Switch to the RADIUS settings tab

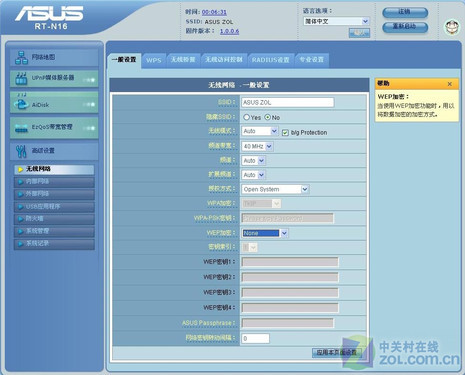click(271, 60)
